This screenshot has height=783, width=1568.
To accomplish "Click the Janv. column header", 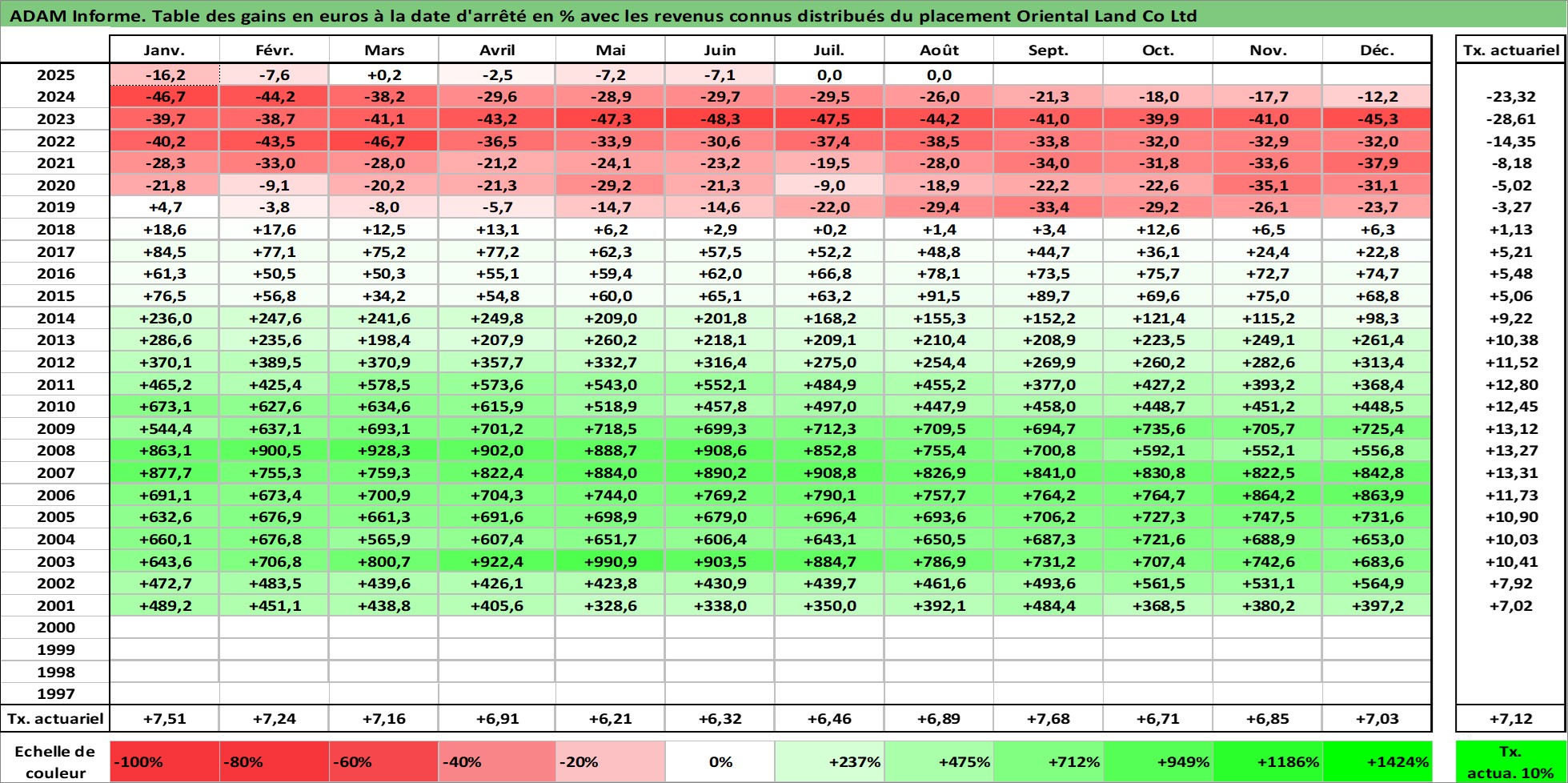I will pyautogui.click(x=164, y=50).
